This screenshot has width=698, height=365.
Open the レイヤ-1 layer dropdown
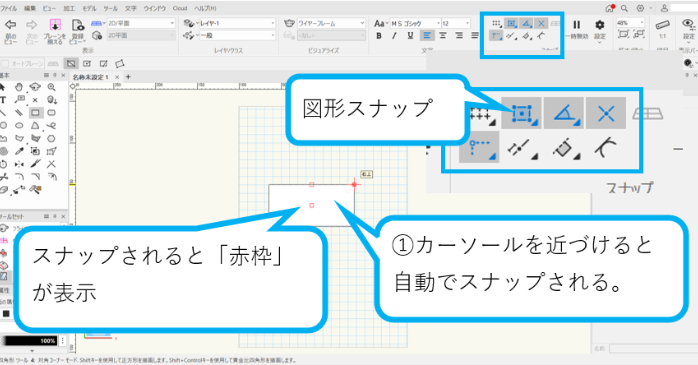[237, 23]
